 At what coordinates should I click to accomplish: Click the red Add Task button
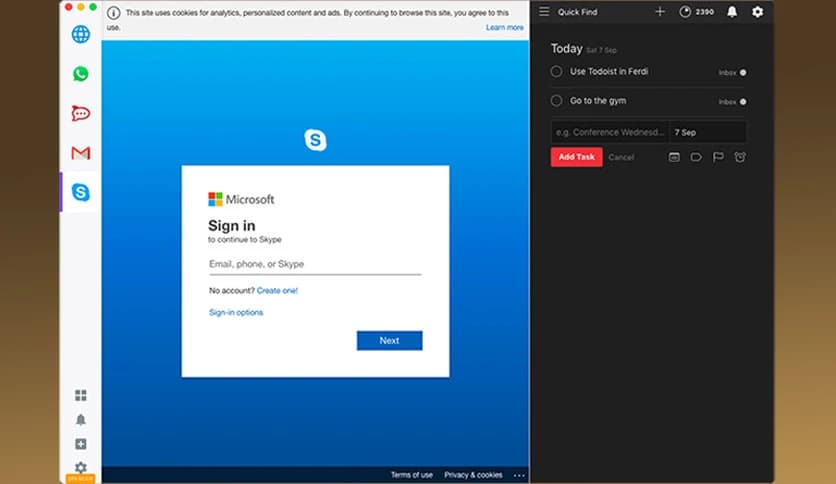(576, 157)
